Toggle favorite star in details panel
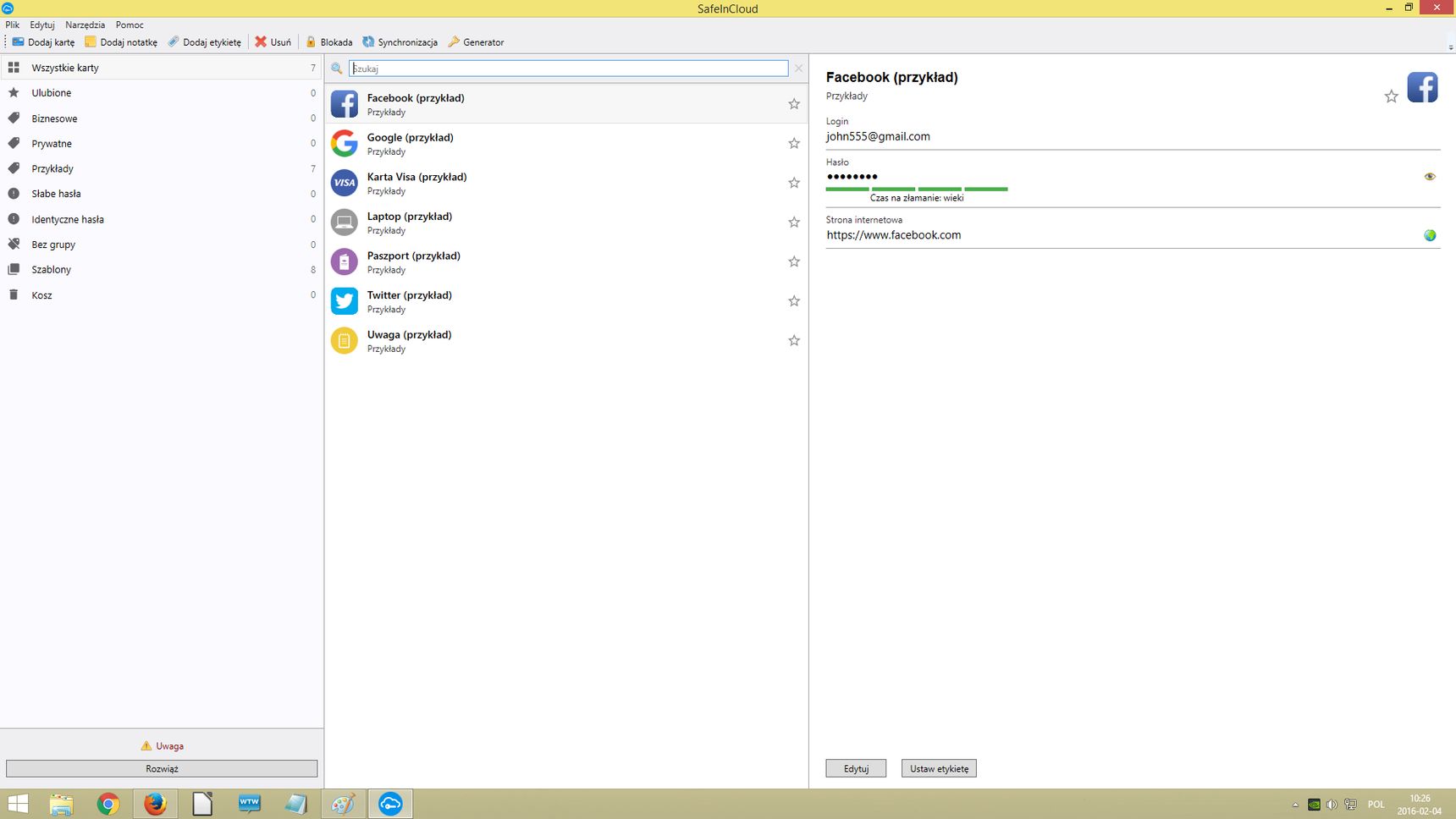 coord(1391,96)
